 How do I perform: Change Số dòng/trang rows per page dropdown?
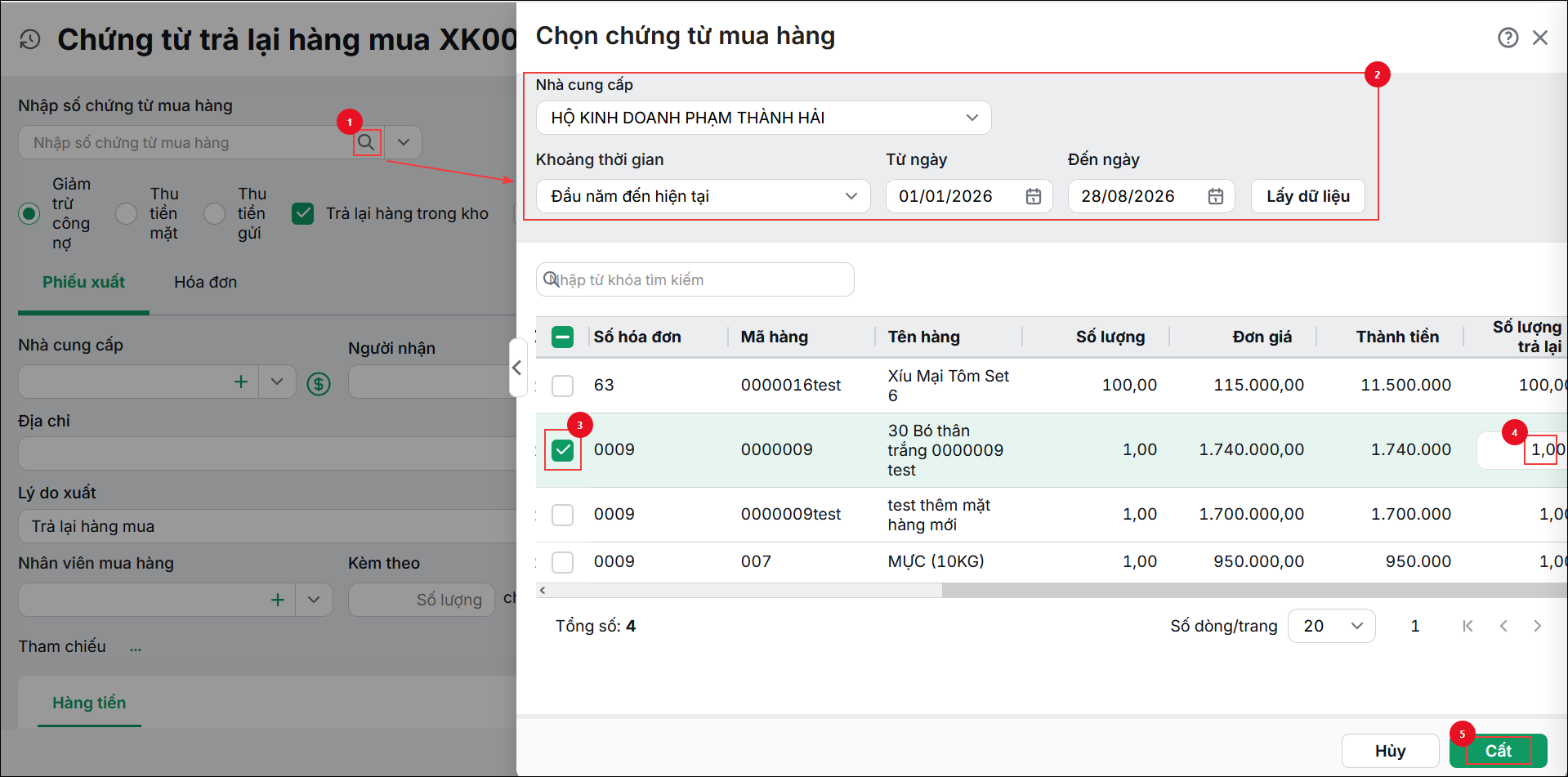[1331, 626]
